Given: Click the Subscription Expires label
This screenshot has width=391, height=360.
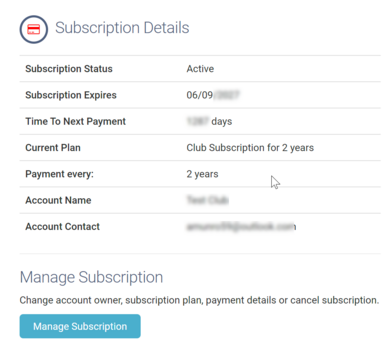Looking at the screenshot, I should pos(71,95).
